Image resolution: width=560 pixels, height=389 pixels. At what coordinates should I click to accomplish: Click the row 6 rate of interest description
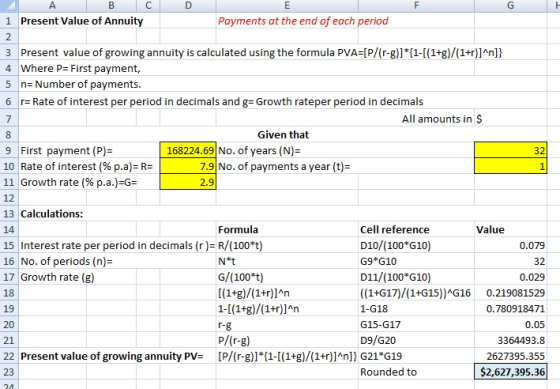pyautogui.click(x=222, y=101)
